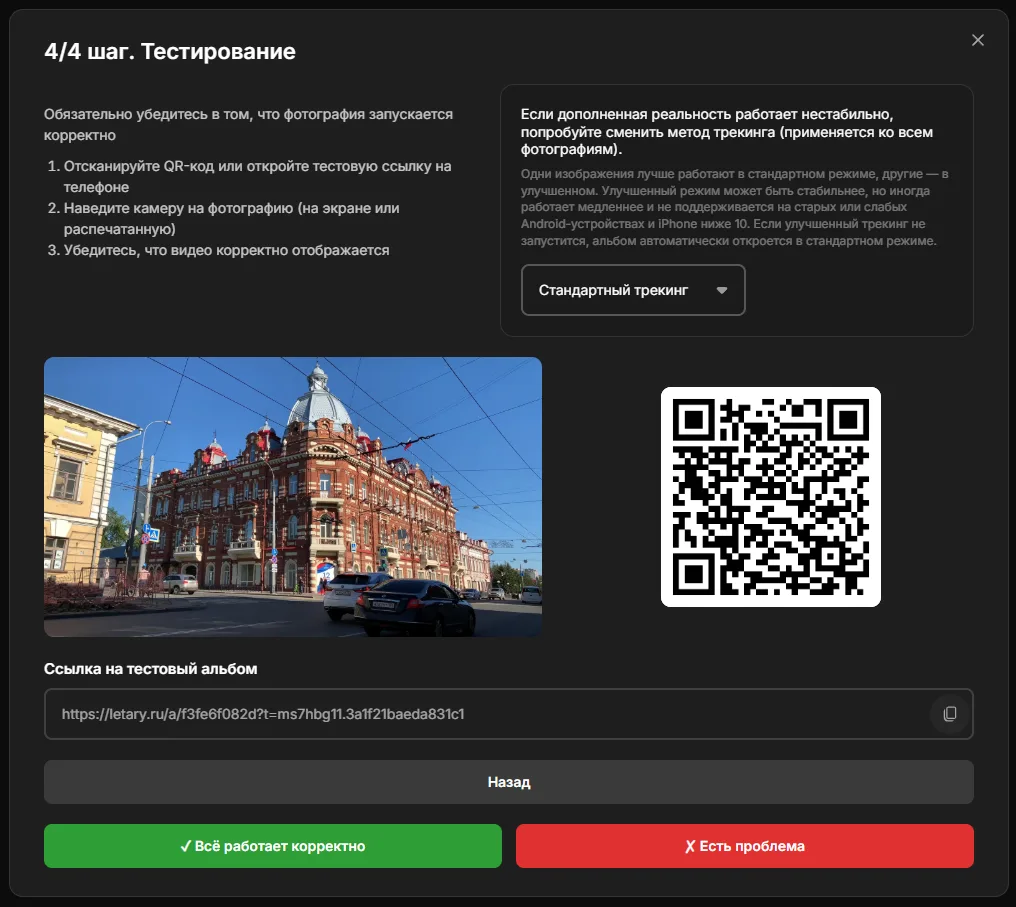
Task: Click the heading 4/4 шаг. Тестирование
Action: point(170,51)
